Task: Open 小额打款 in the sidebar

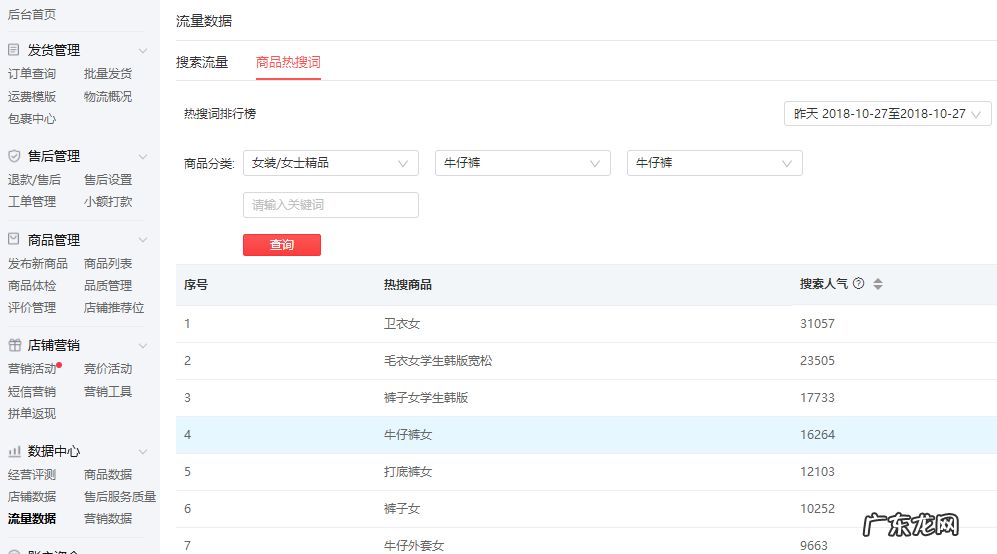Action: click(108, 202)
